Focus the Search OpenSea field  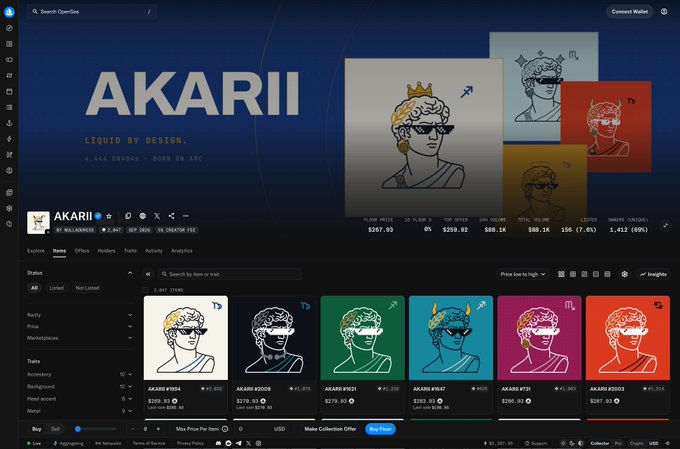pos(92,12)
